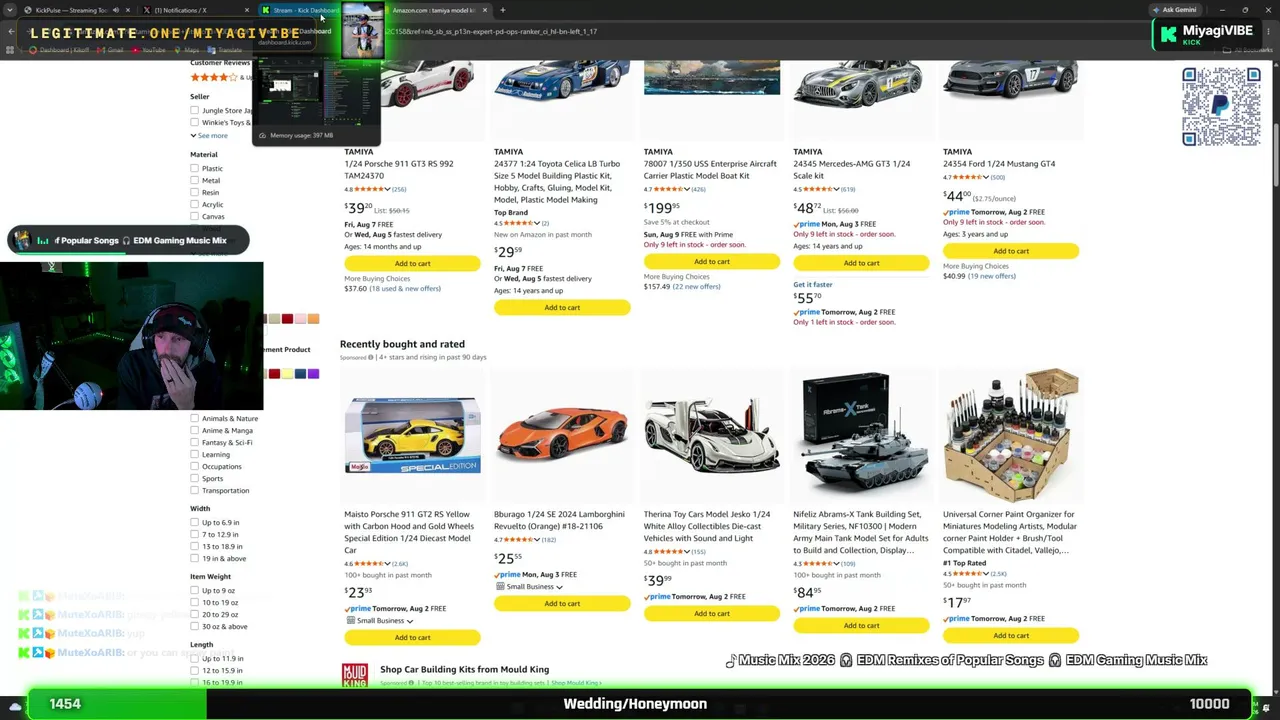Choose the orange color swatch filter
1280x720 pixels.
tap(313, 319)
